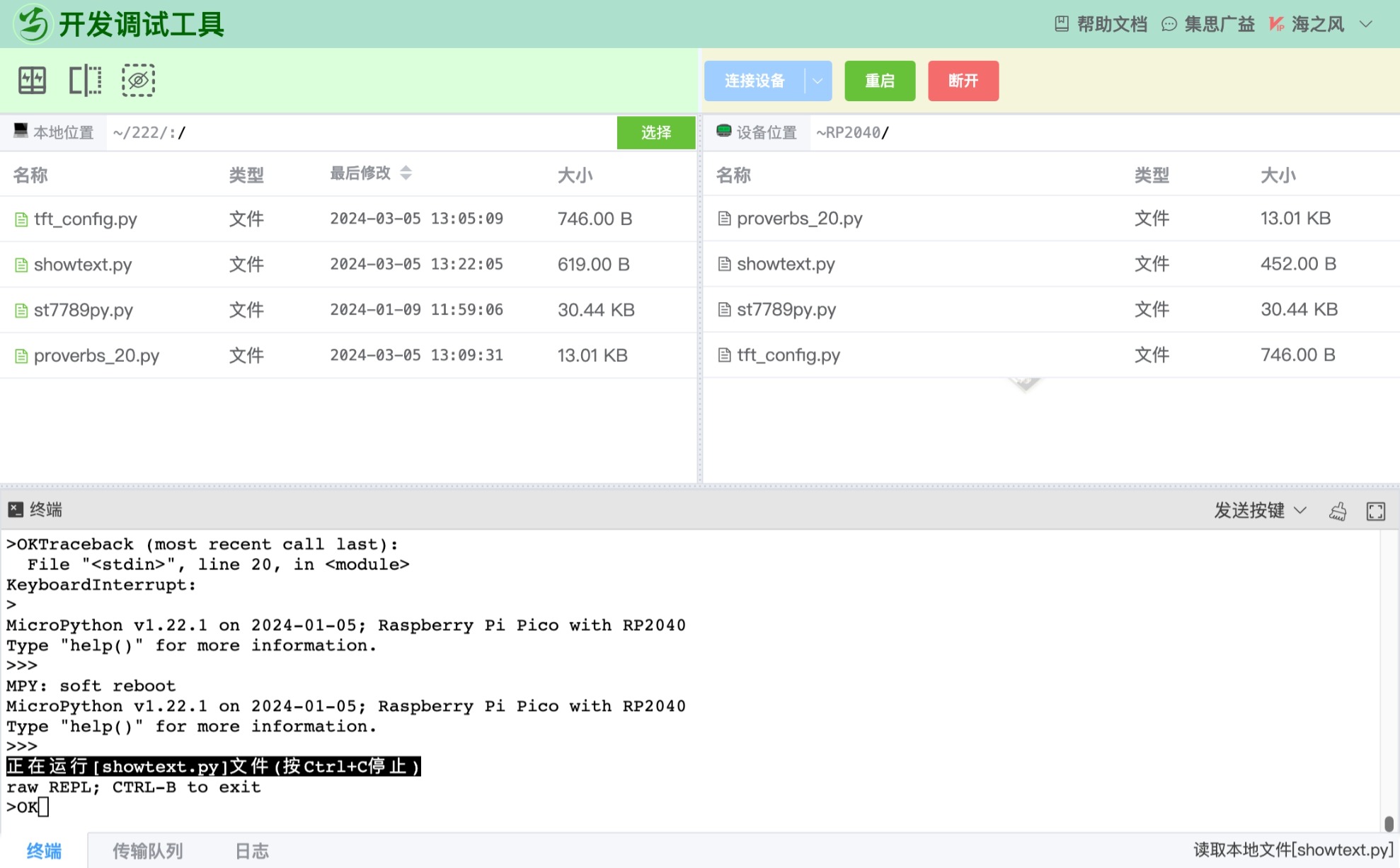Switch to the 日志 tab
Screen dimensions: 1400x868
coord(252,850)
